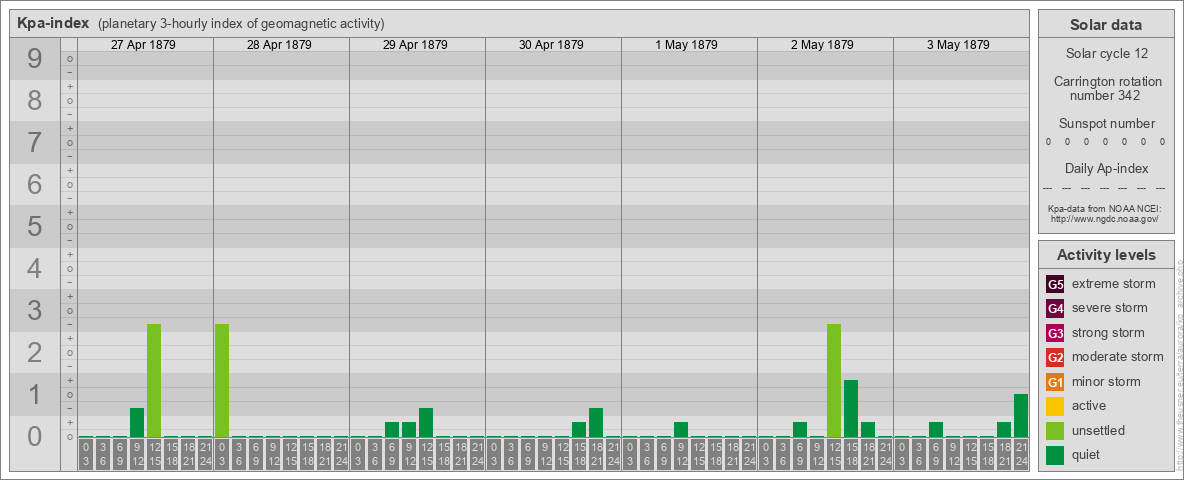Click the G5 extreme storm badge
Screen dimensions: 1184x480
pyautogui.click(x=1056, y=285)
